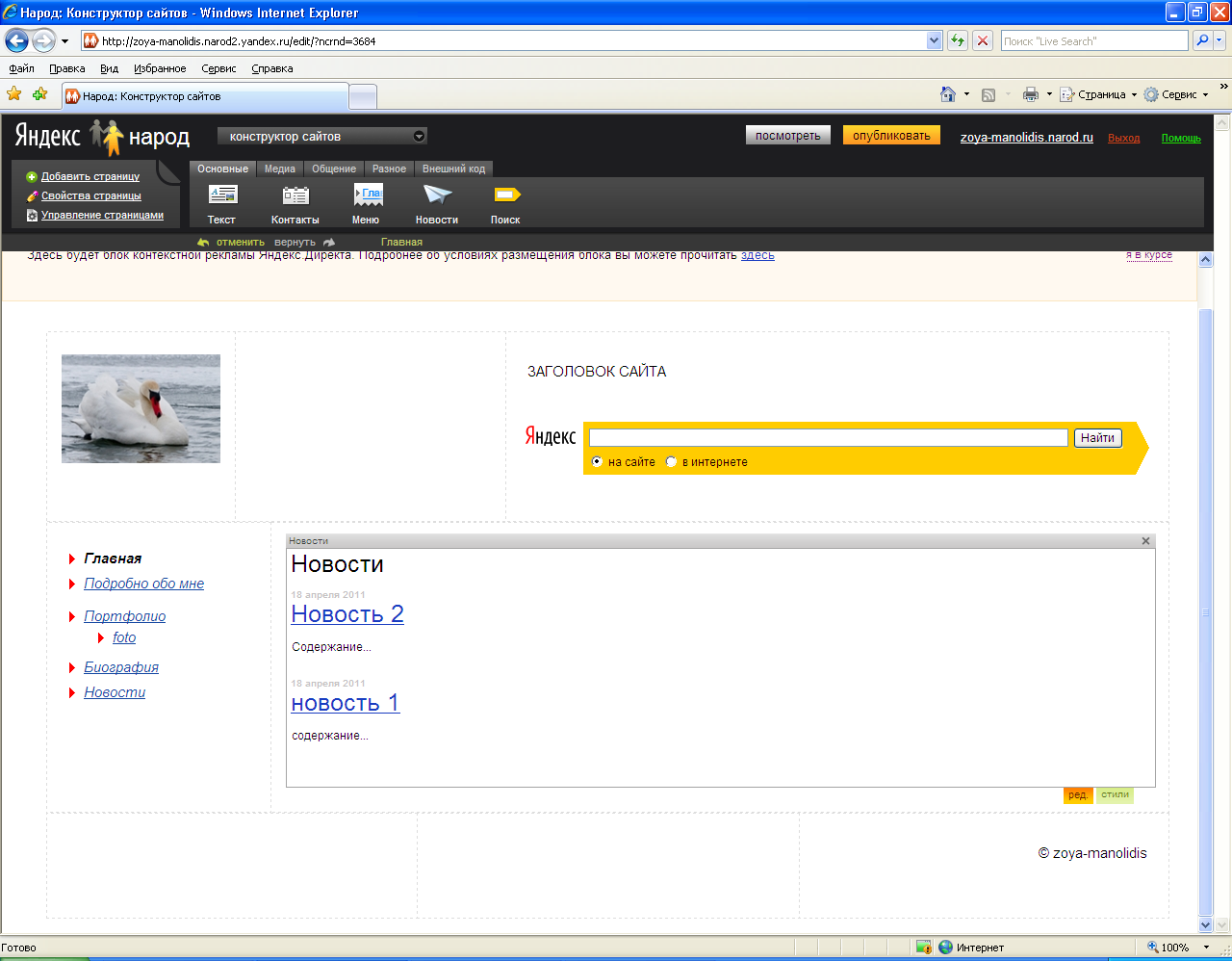The height and width of the screenshot is (961, 1232).
Task: Switch to Медиа tab
Action: (280, 169)
